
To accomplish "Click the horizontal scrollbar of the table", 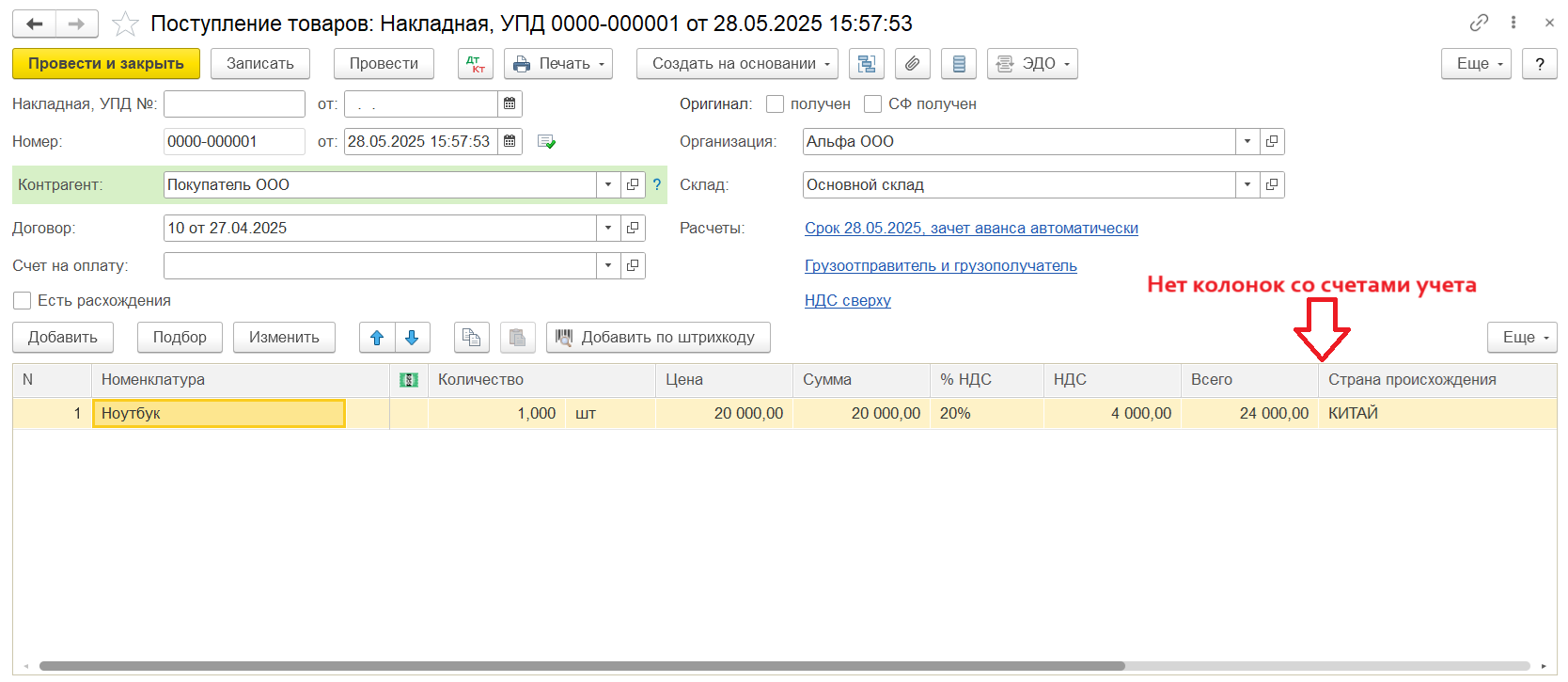I will click(581, 666).
